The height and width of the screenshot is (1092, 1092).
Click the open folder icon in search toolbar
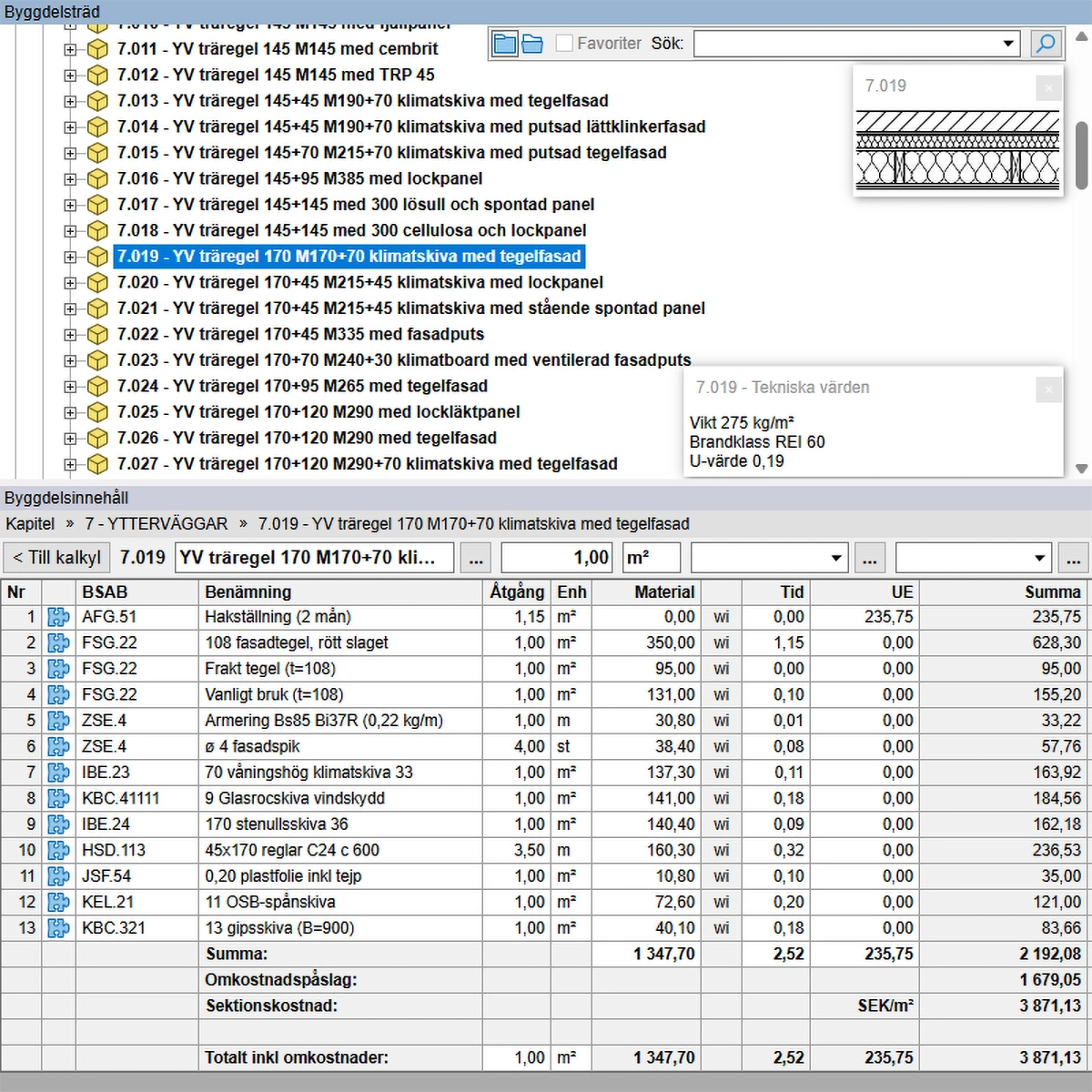(532, 44)
